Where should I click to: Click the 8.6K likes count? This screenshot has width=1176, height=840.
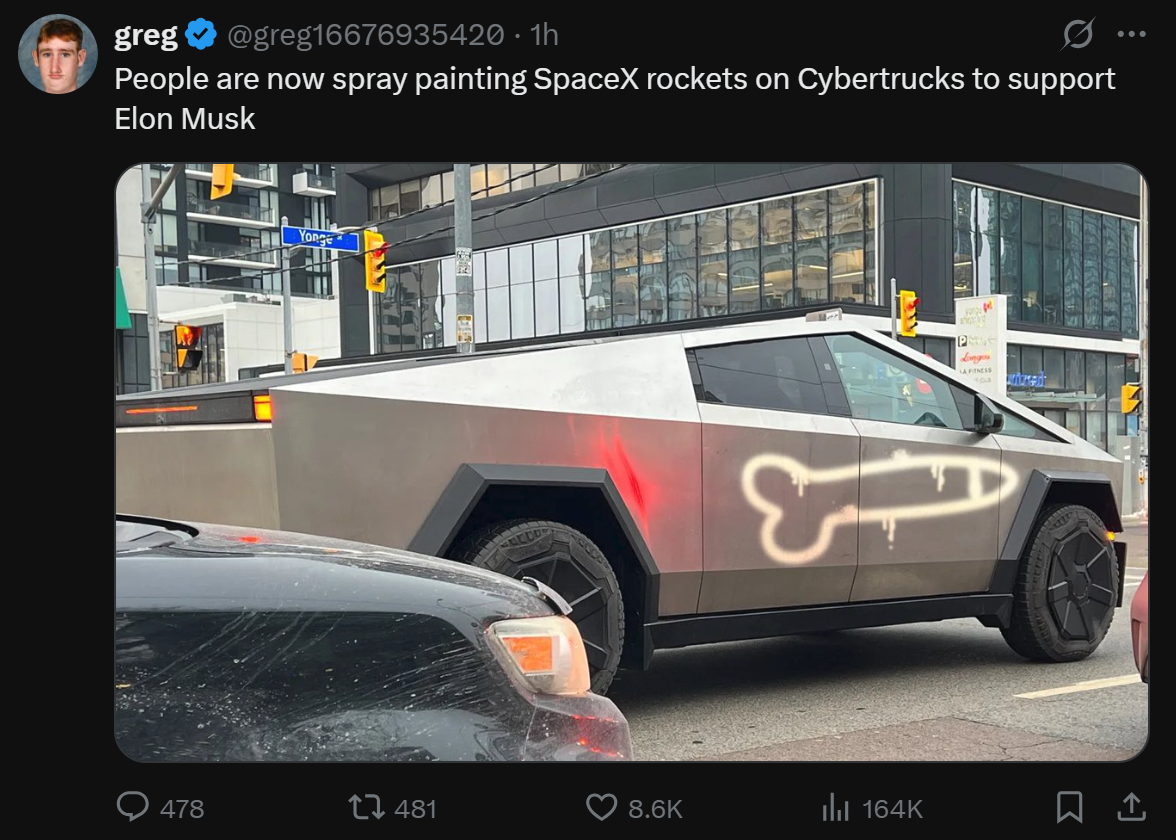point(656,808)
